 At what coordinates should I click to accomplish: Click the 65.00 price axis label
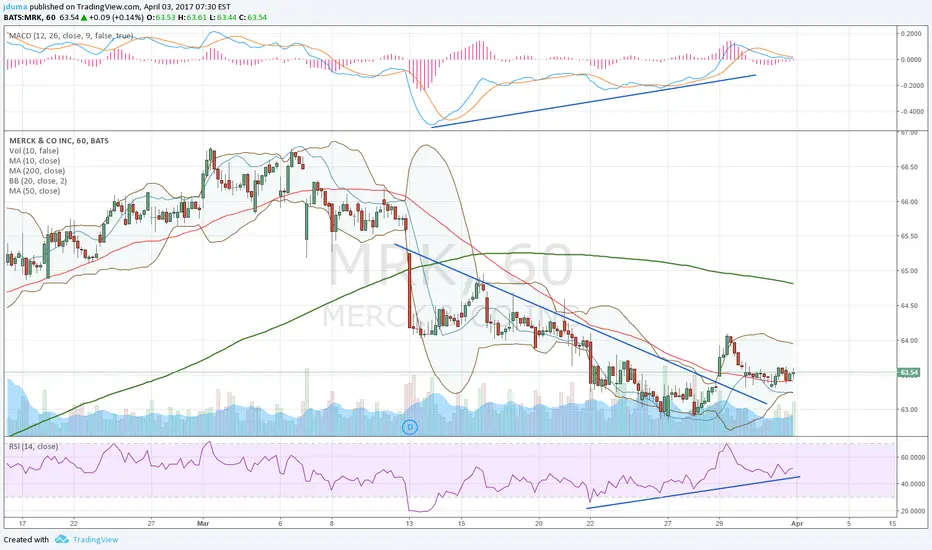pos(910,271)
